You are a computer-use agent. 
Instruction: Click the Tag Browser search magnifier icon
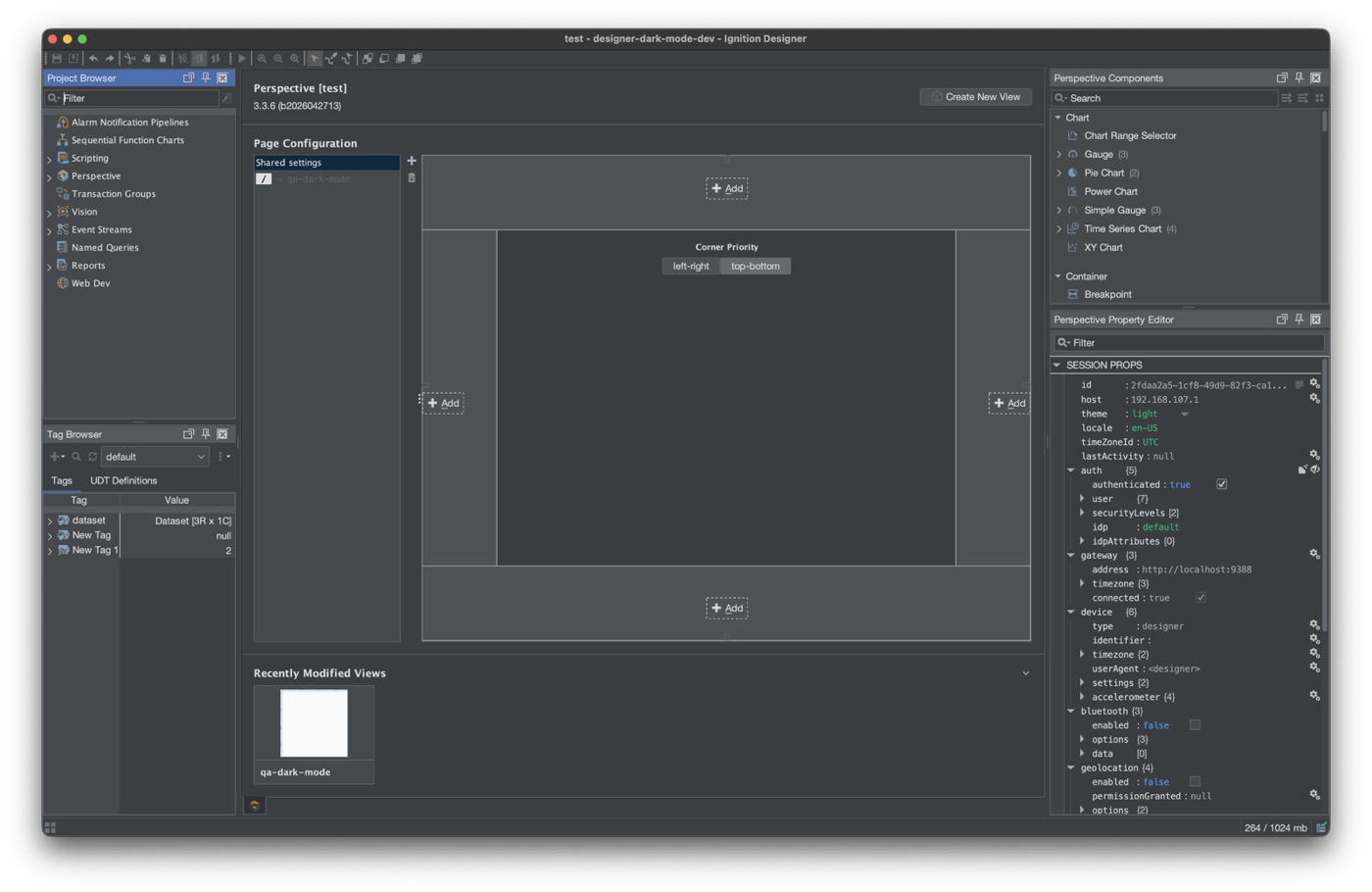click(76, 457)
